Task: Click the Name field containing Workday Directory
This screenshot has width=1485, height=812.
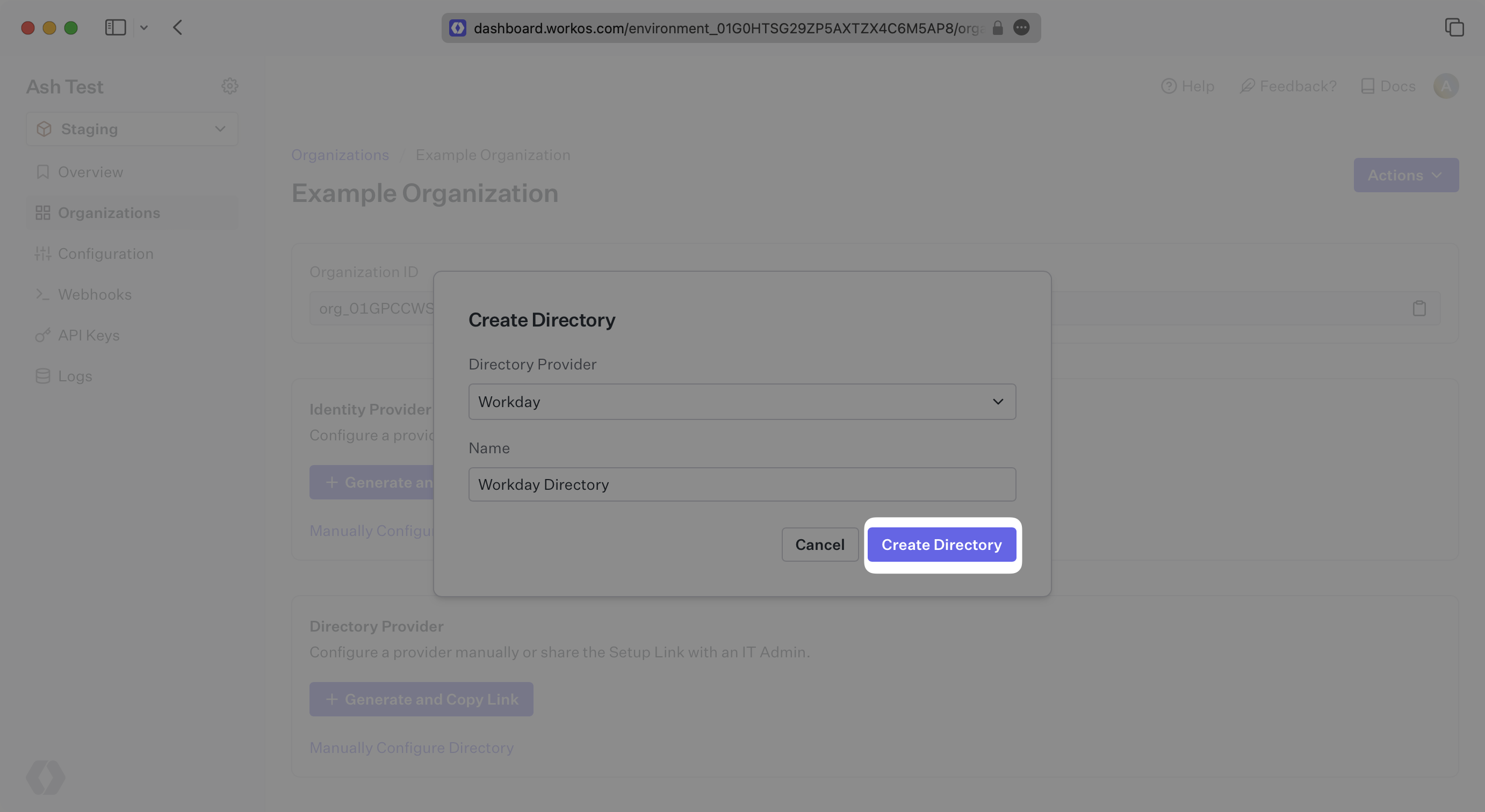Action: [742, 484]
